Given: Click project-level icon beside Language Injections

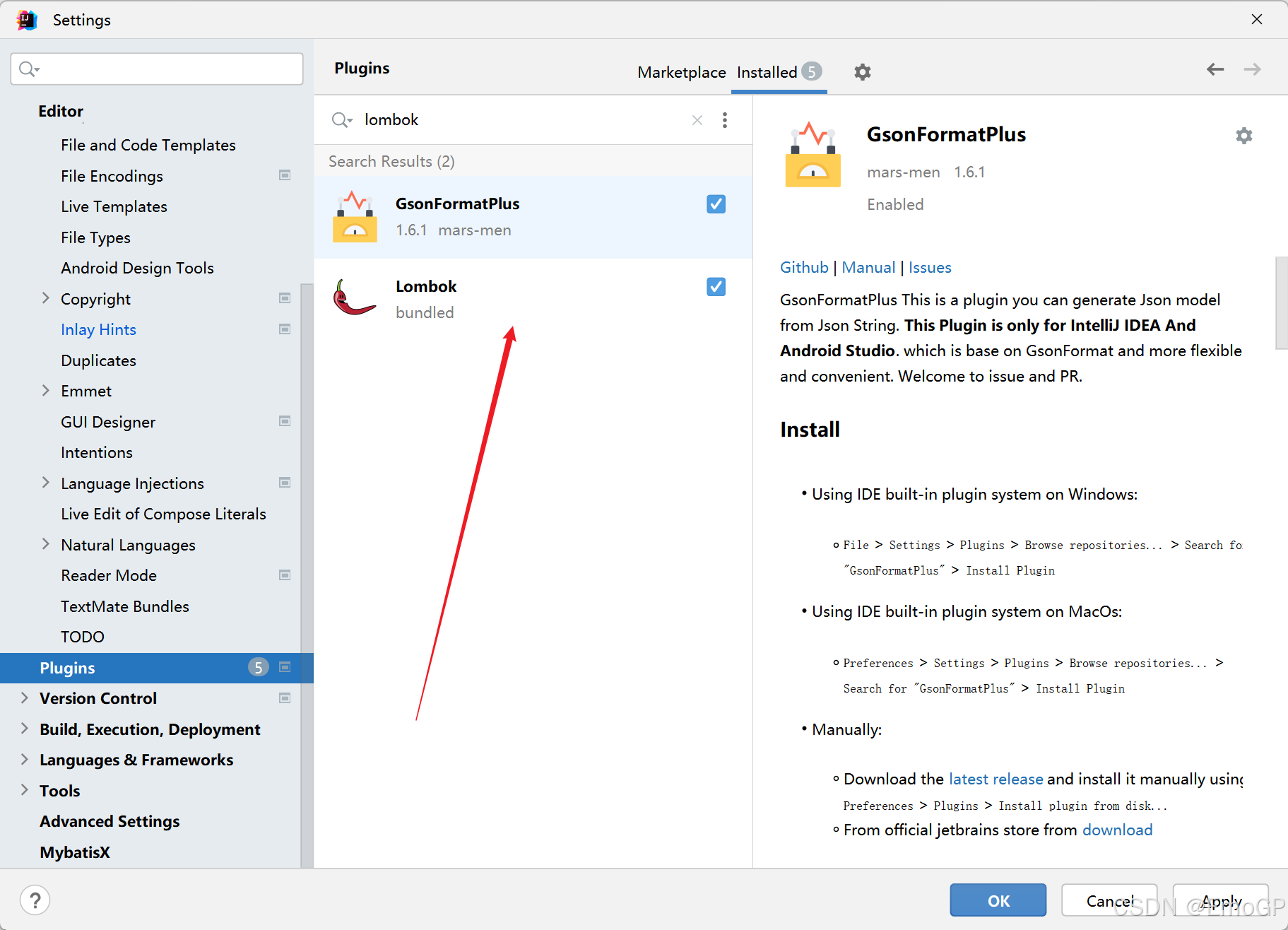Looking at the screenshot, I should coord(285,483).
